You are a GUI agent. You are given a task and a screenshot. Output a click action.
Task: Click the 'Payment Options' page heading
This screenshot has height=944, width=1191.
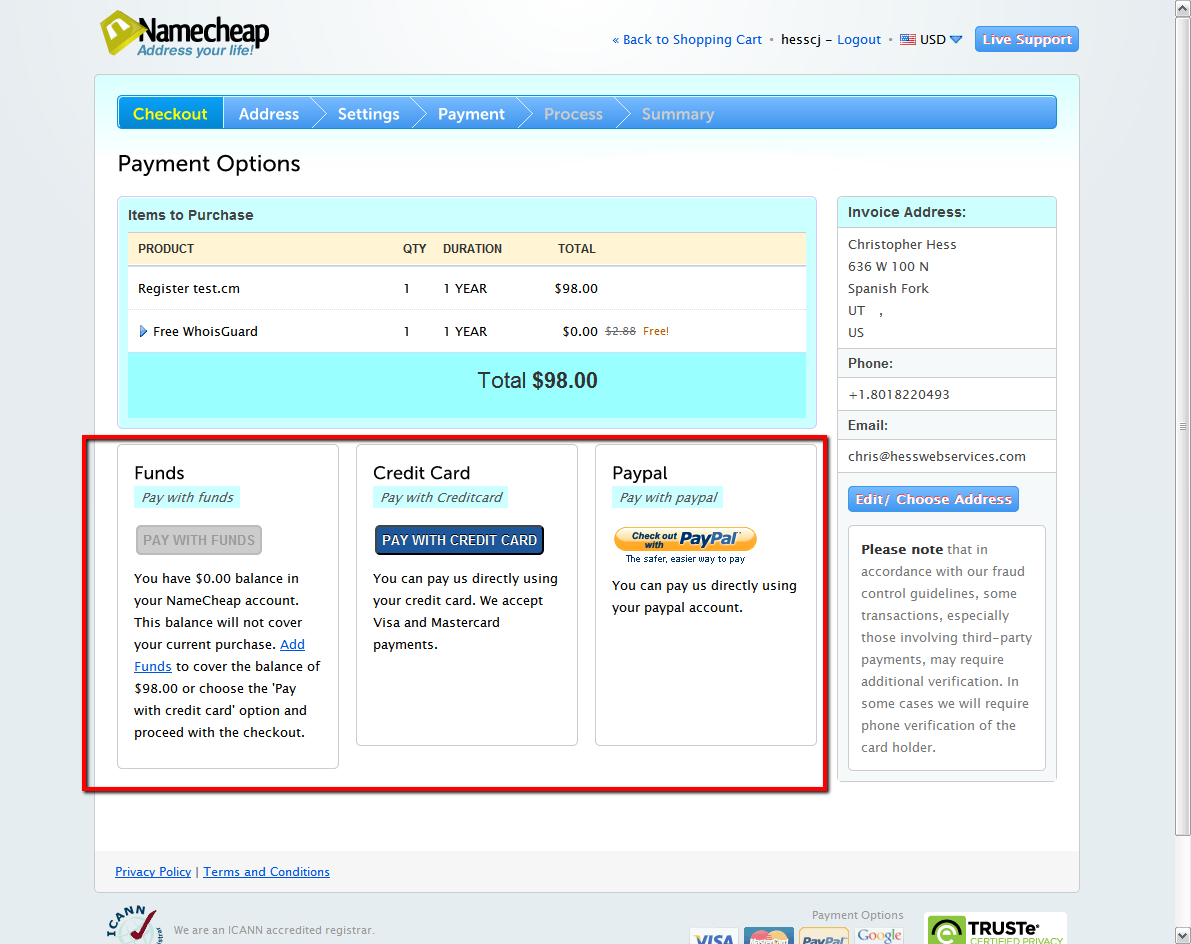tap(209, 164)
